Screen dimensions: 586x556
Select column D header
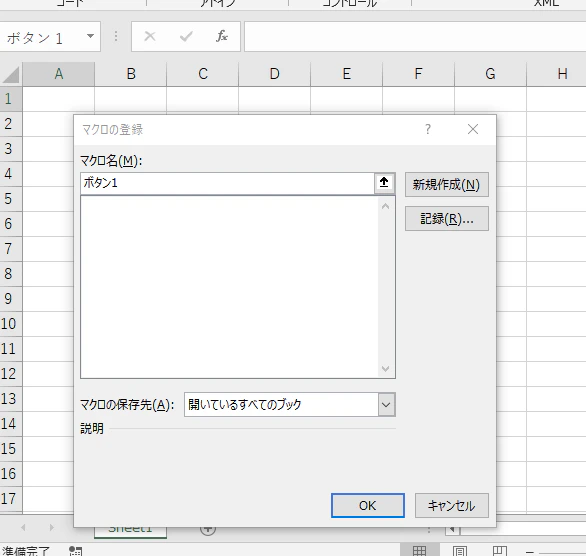[274, 74]
